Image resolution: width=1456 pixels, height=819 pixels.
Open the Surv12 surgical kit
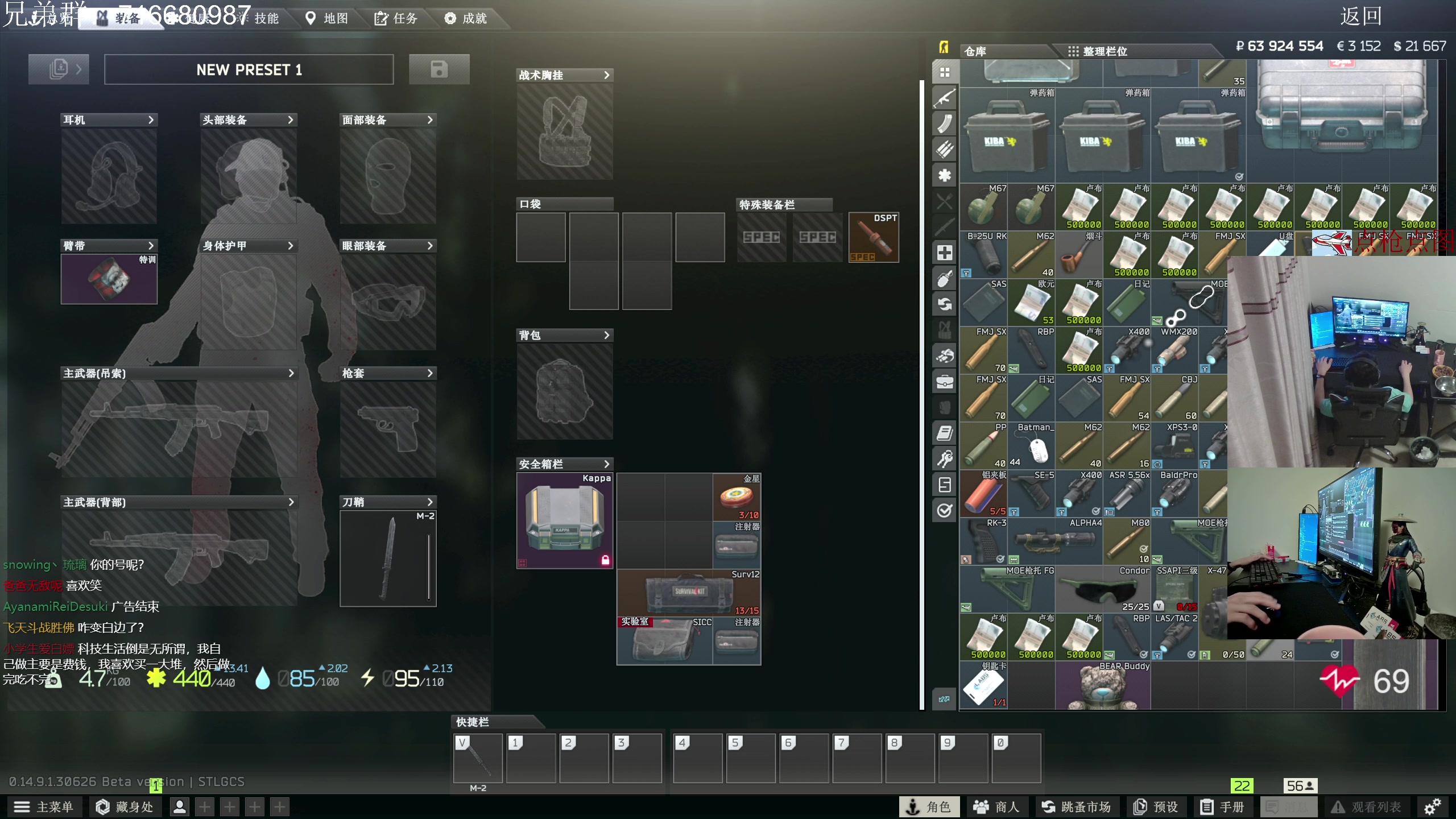click(x=689, y=593)
